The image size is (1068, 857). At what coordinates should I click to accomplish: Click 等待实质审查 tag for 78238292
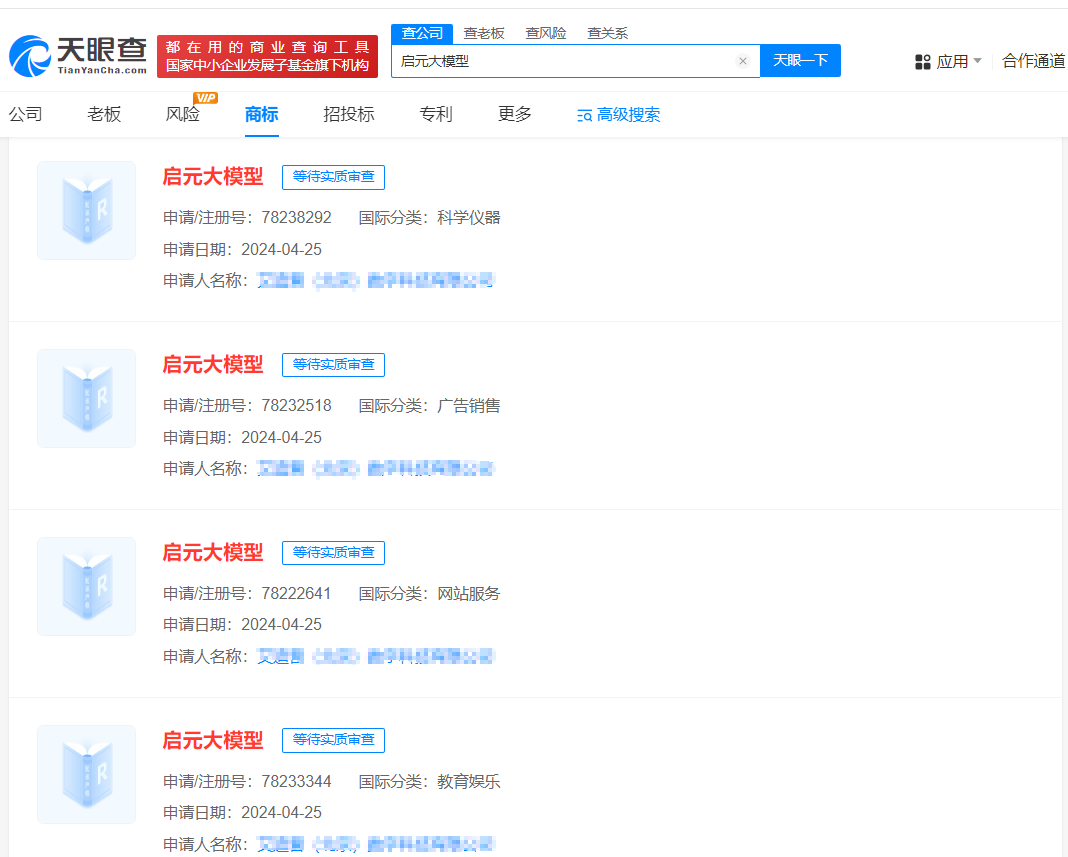pos(334,177)
